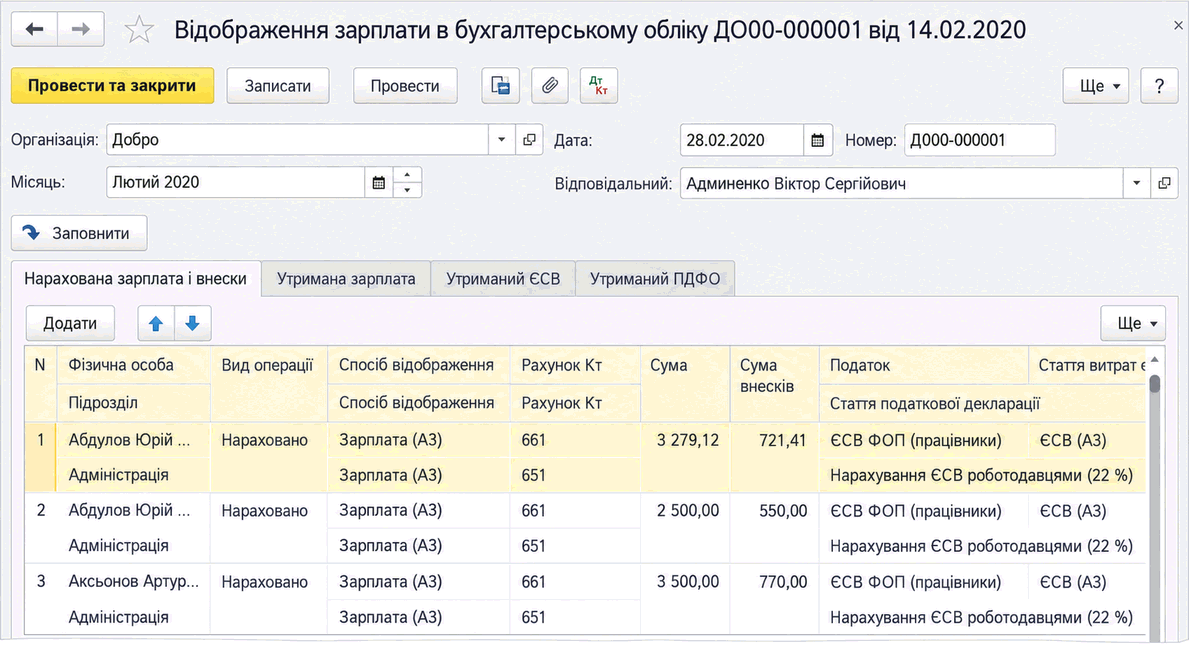
Task: Decrease the month with the down stepper
Action: coord(407,190)
